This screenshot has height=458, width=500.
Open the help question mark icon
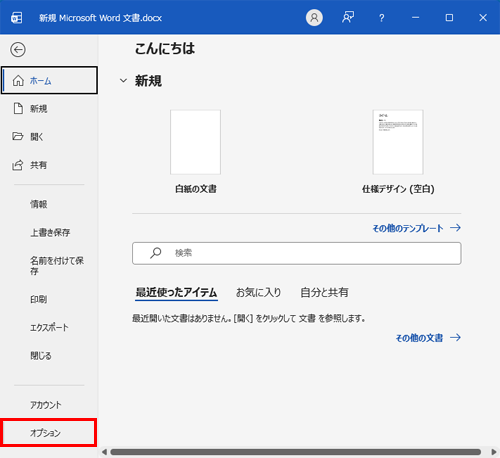[382, 18]
